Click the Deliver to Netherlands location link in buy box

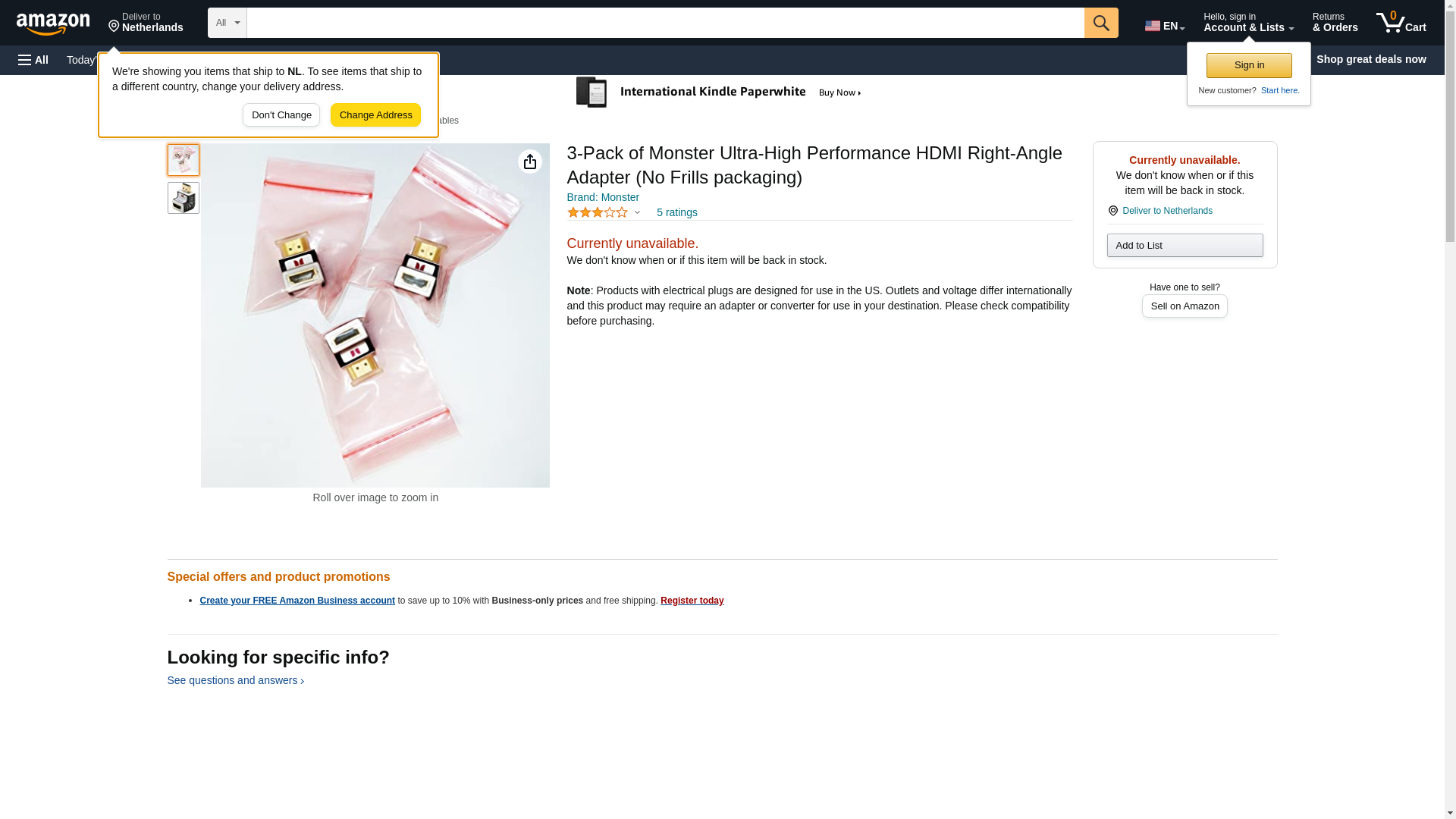click(x=1166, y=211)
